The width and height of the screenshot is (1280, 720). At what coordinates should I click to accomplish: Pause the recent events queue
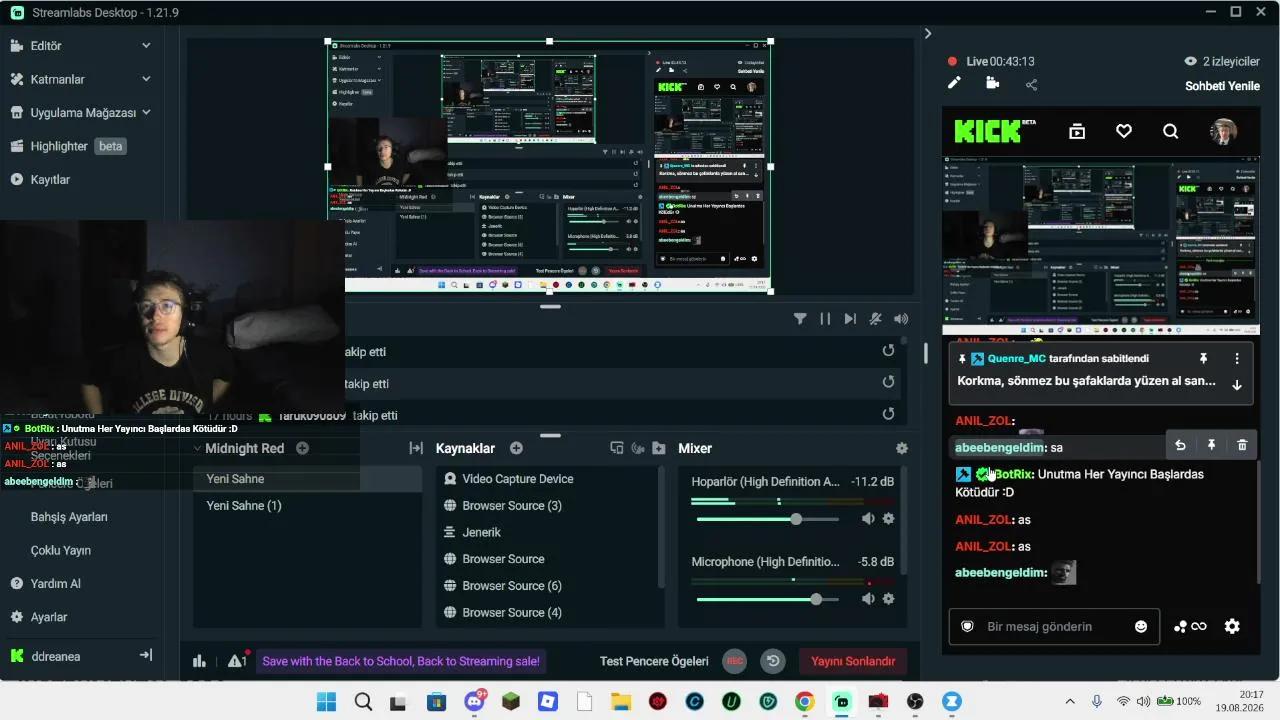(825, 319)
